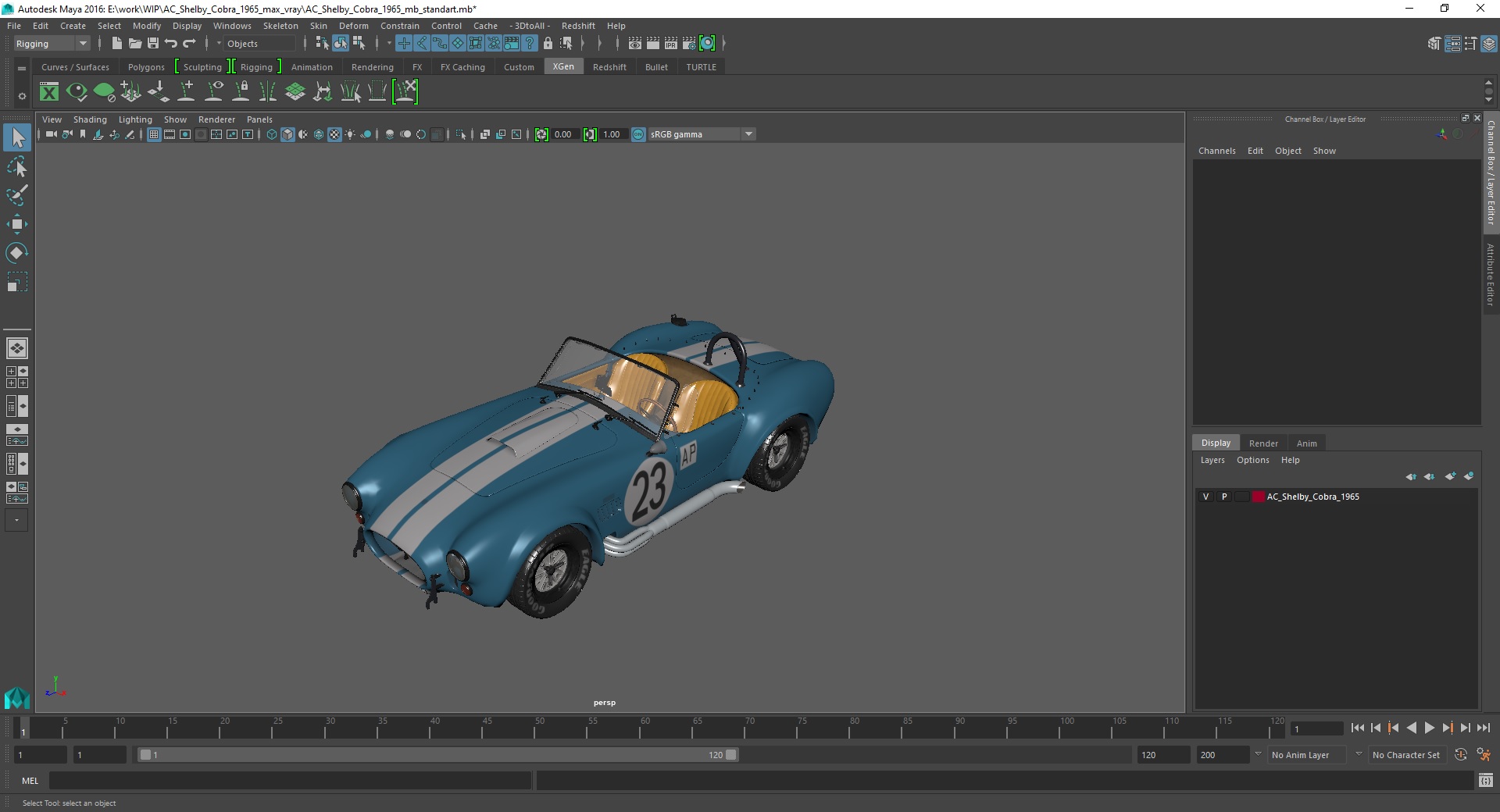Toggle wireframe display in viewport
The image size is (1500, 812).
(x=272, y=134)
